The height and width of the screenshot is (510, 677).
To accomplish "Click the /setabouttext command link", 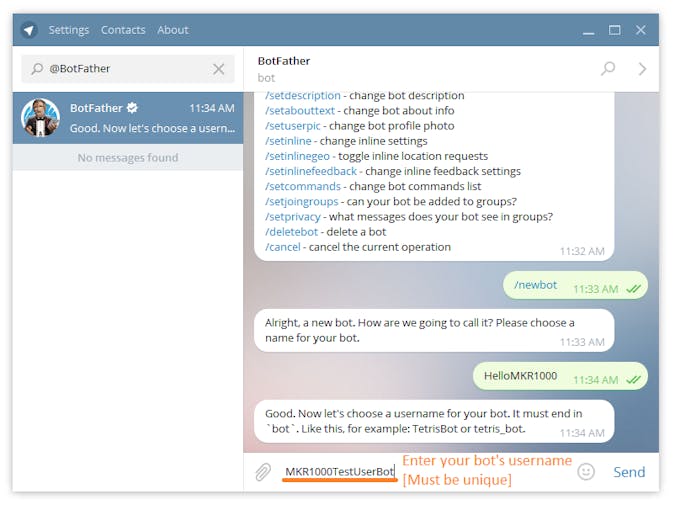I will pyautogui.click(x=300, y=111).
